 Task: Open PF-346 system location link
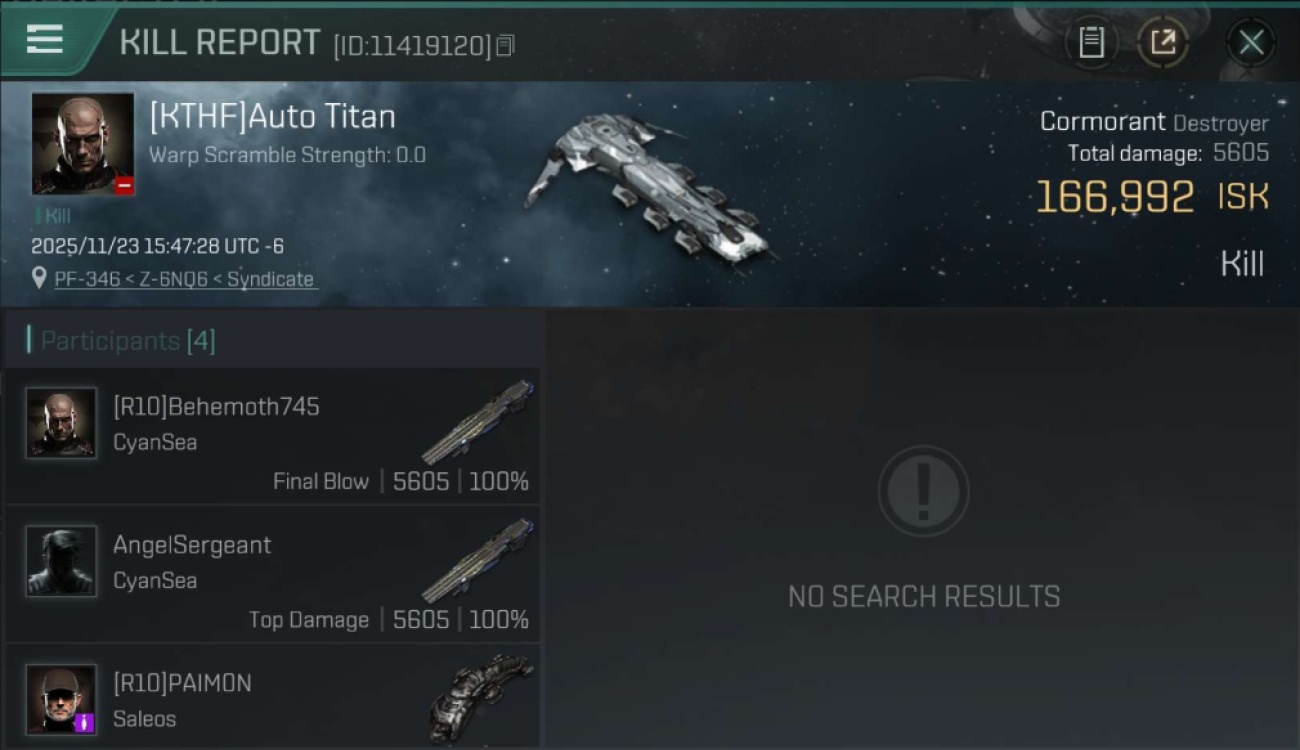pyautogui.click(x=184, y=279)
